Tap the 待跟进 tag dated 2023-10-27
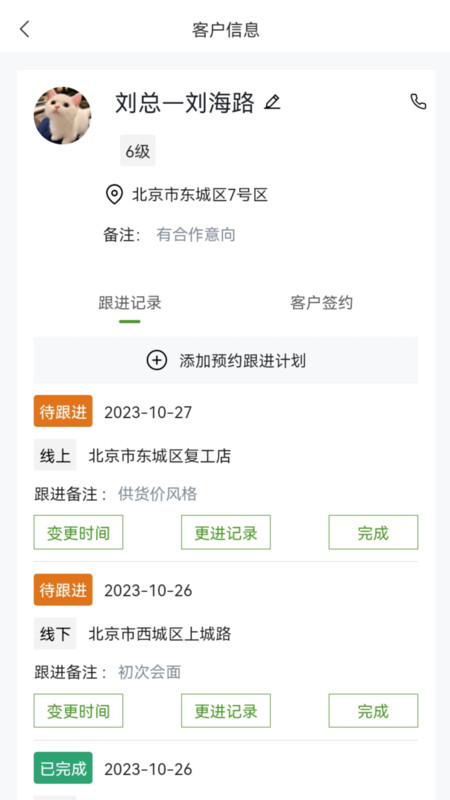Screen dimensions: 450x800 pos(63,411)
